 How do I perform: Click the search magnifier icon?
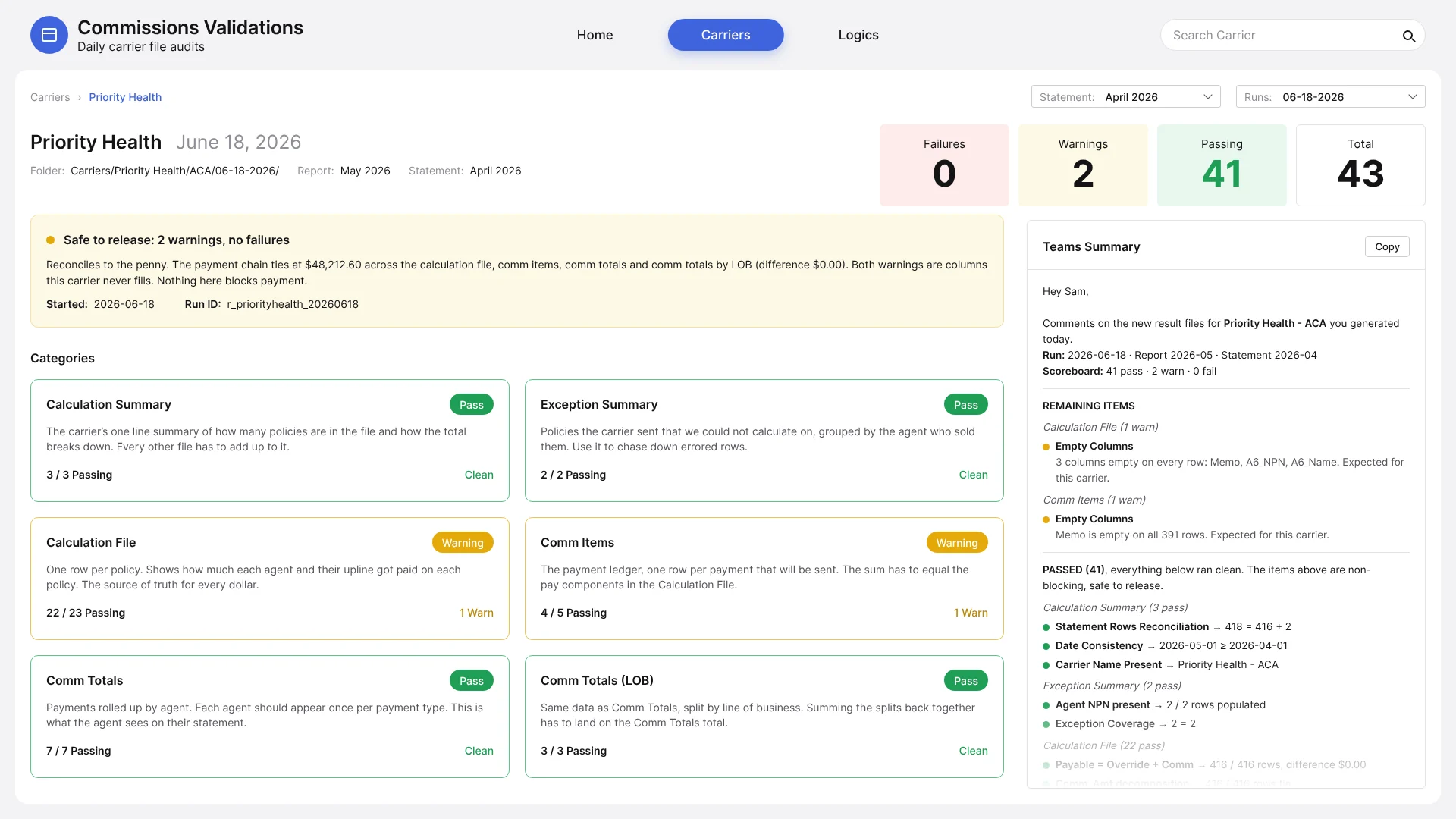coord(1408,36)
